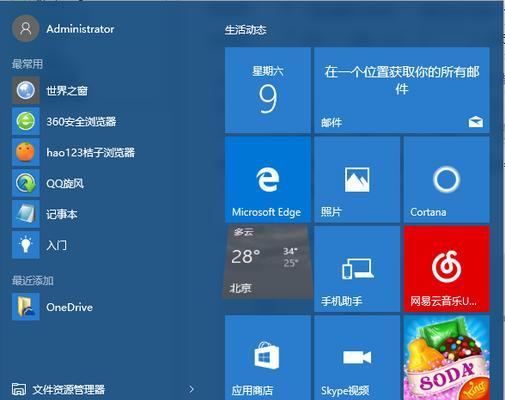Open the 手机助手 tile
505x400 pixels.
[x=357, y=269]
